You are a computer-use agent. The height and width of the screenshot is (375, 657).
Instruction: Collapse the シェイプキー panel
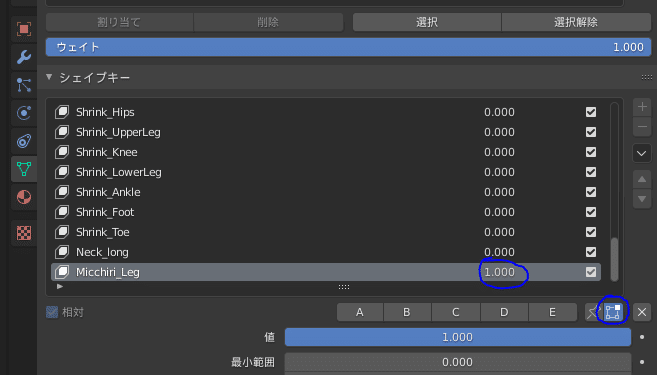tap(49, 77)
